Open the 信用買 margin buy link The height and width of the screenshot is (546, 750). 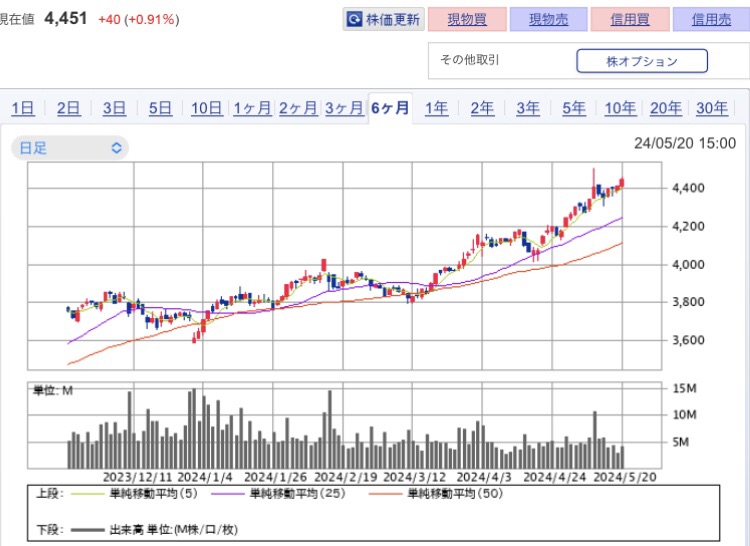tap(629, 19)
